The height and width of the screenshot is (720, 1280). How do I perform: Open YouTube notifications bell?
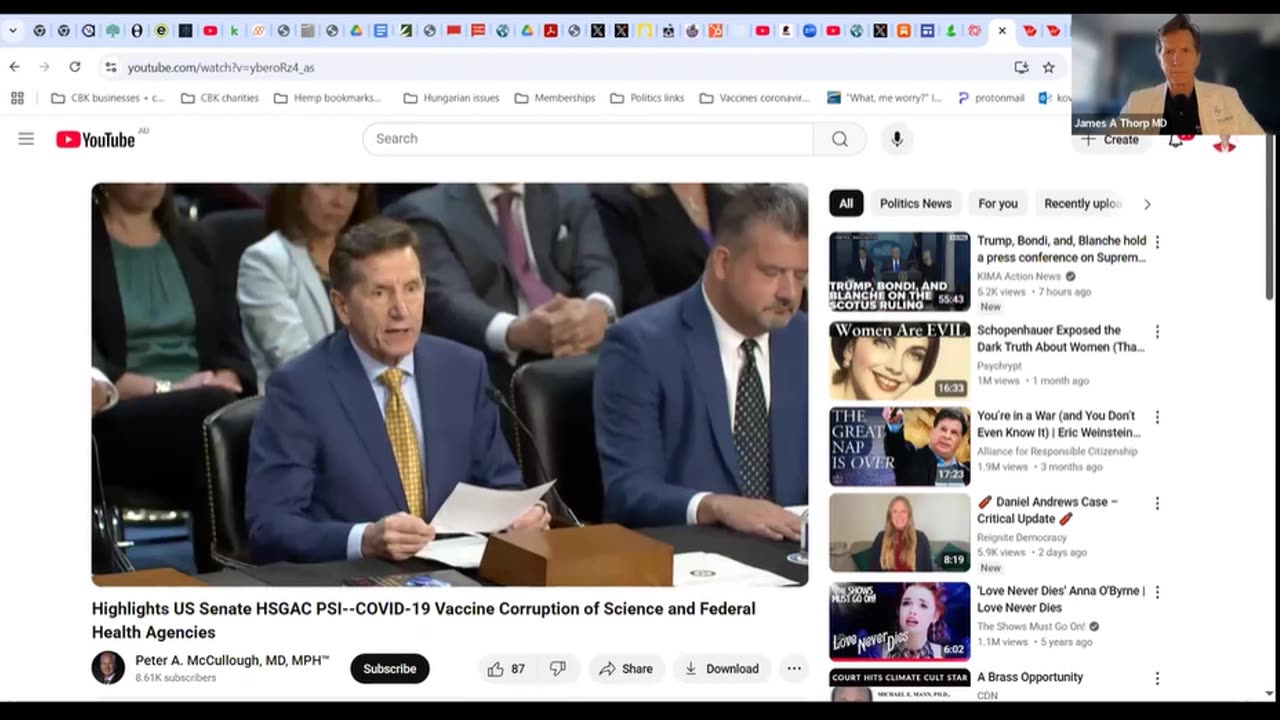(x=1176, y=140)
